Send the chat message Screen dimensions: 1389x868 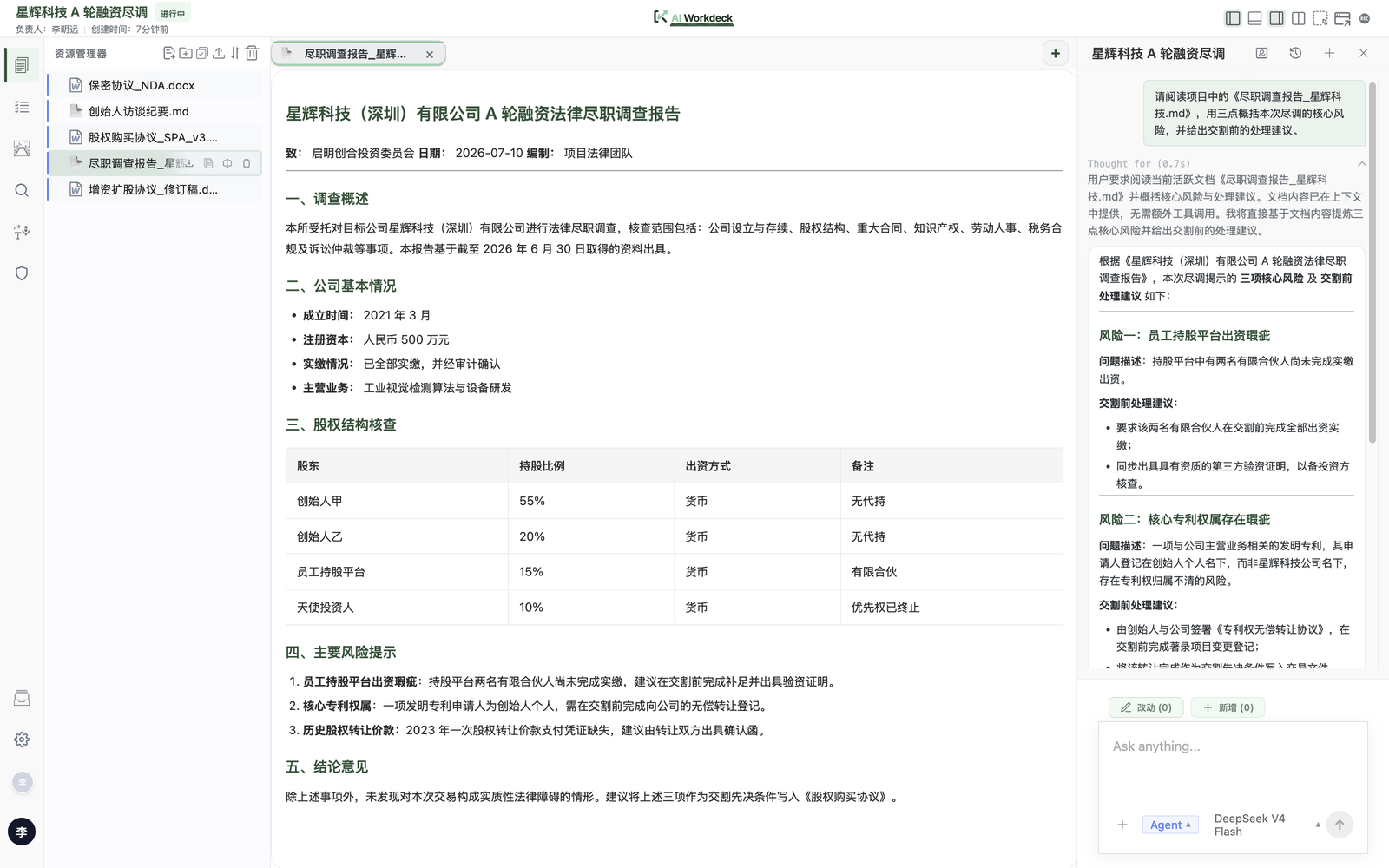point(1340,825)
